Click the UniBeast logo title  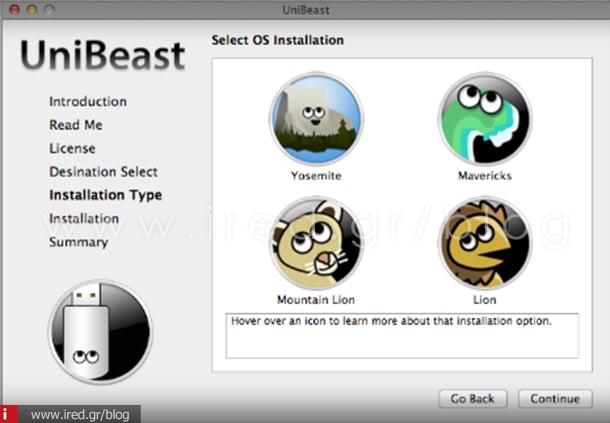coord(103,56)
